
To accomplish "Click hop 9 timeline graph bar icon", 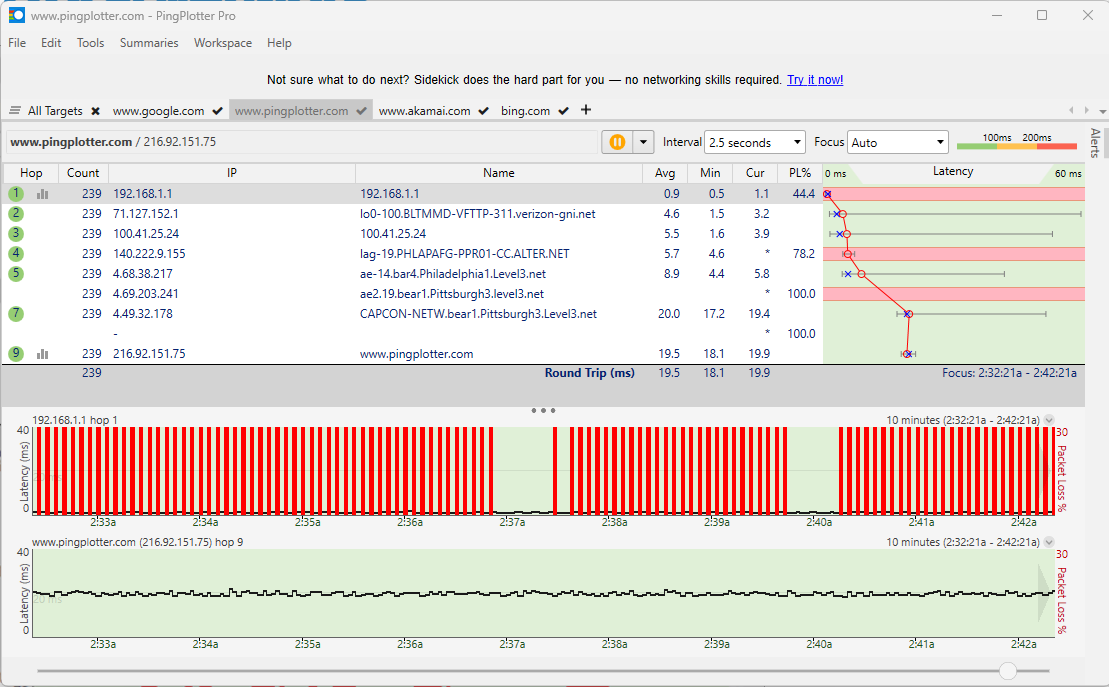I will (43, 354).
